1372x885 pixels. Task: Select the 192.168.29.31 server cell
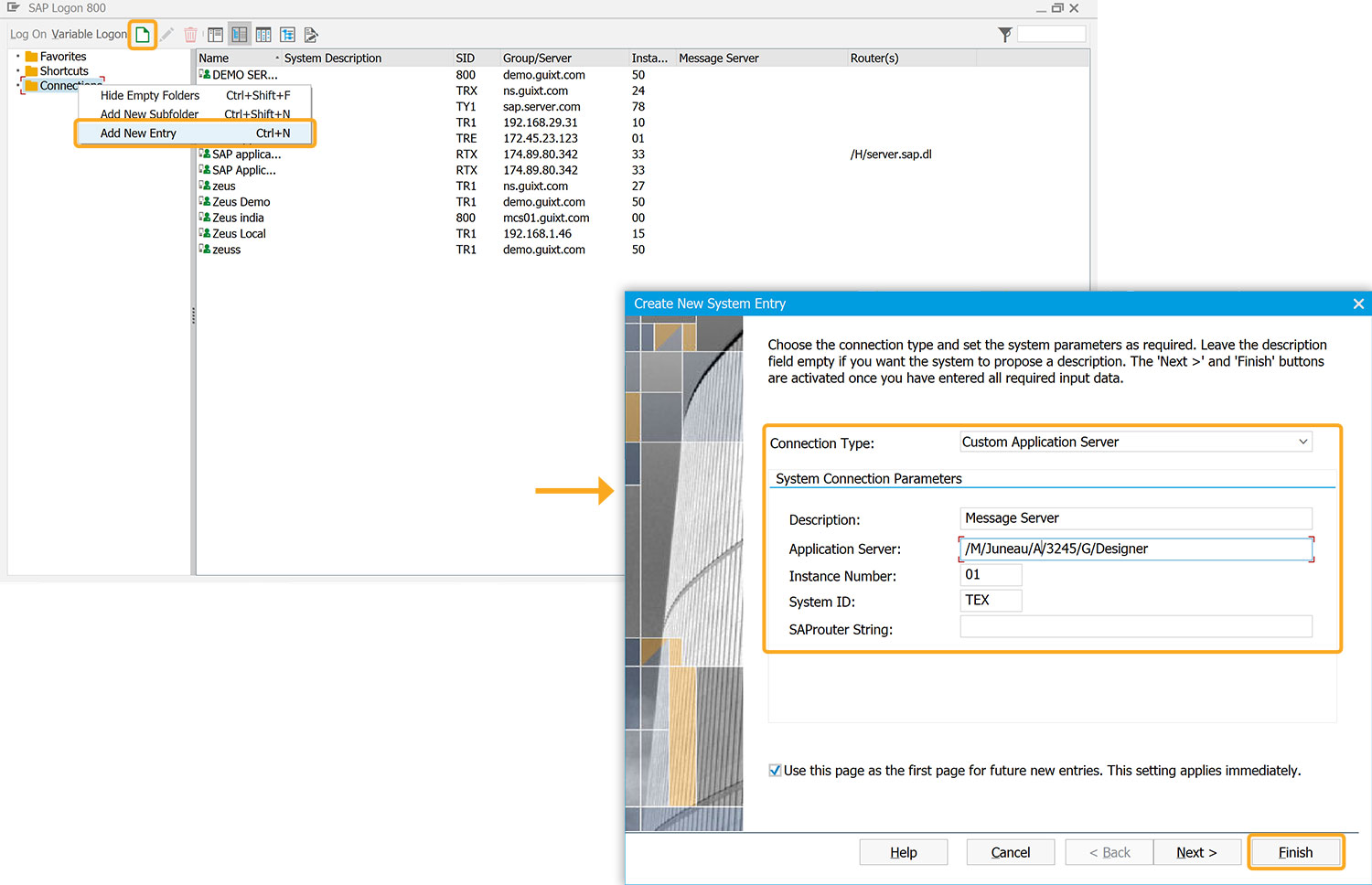point(541,123)
